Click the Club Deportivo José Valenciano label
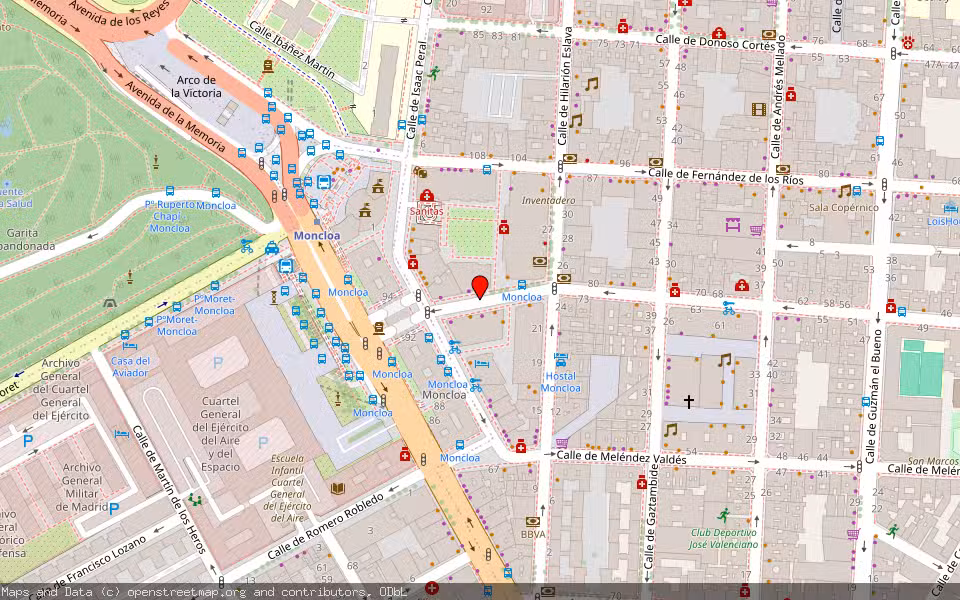Viewport: 960px width, 600px height. [724, 538]
